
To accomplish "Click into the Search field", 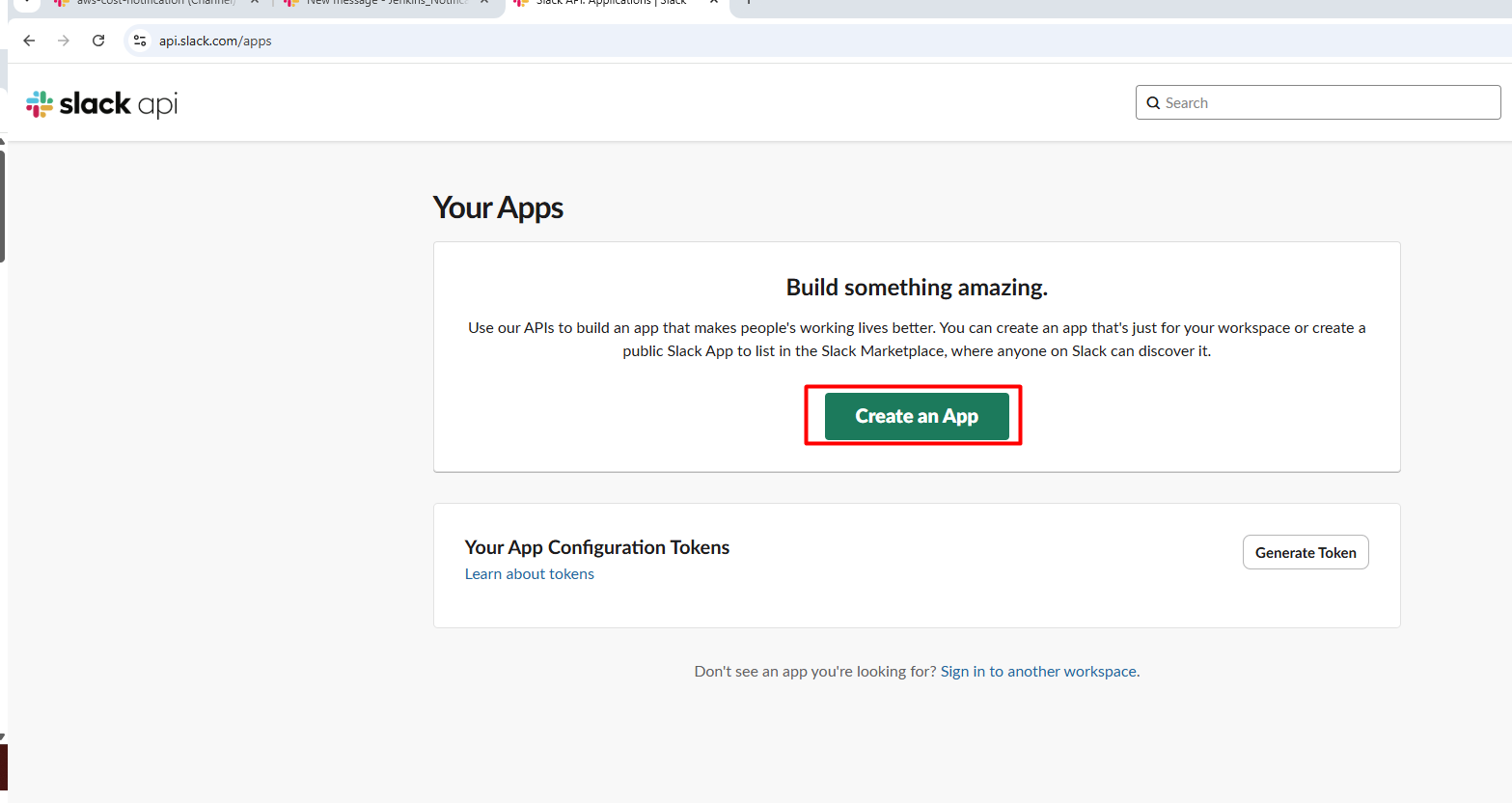I will [x=1318, y=102].
